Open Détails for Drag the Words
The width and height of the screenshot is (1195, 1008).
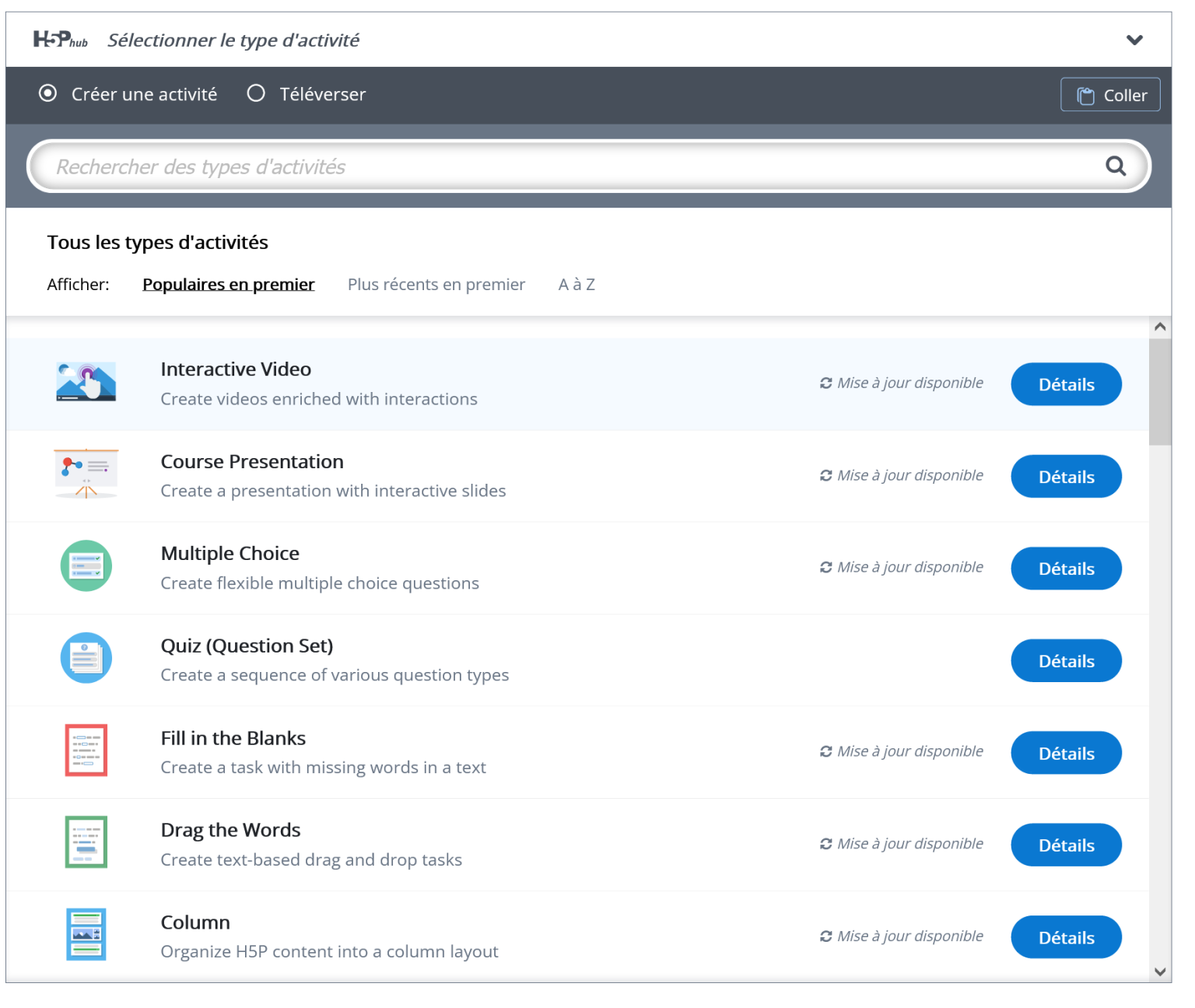[1066, 845]
